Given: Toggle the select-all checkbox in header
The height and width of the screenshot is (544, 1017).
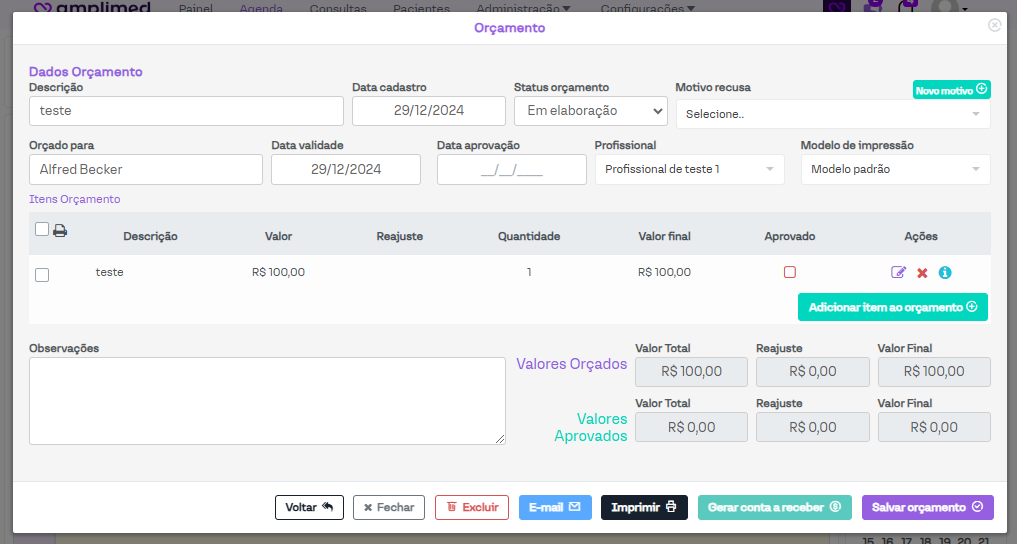Looking at the screenshot, I should click(42, 229).
